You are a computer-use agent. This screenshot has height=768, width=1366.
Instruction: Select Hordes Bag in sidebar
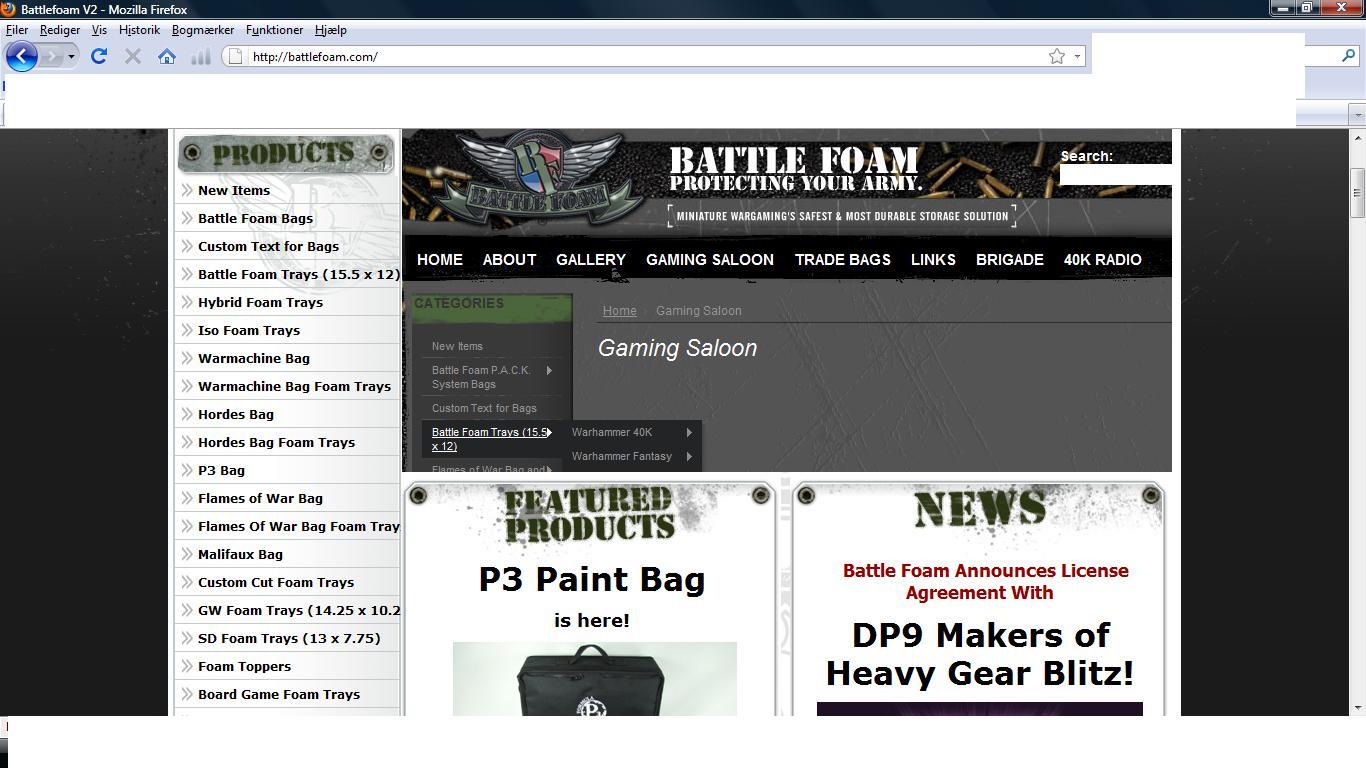(236, 414)
